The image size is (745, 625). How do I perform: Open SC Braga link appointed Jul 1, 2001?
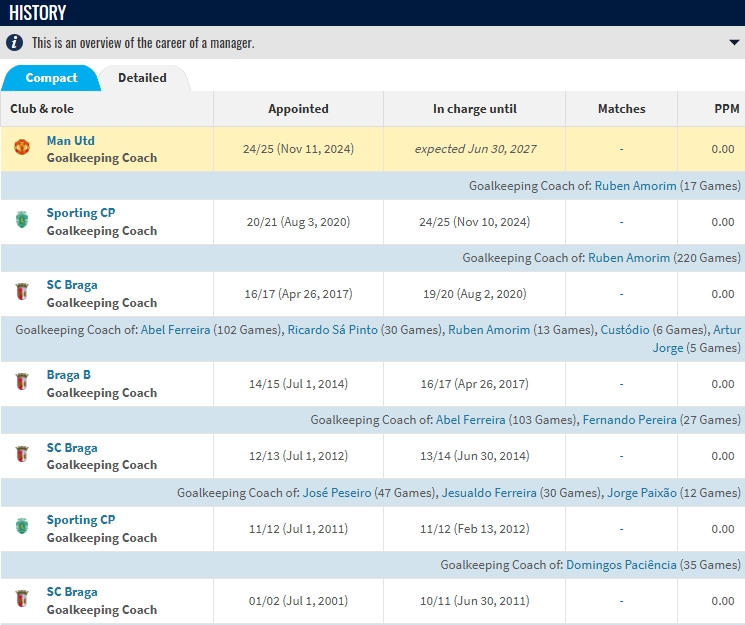coord(72,592)
